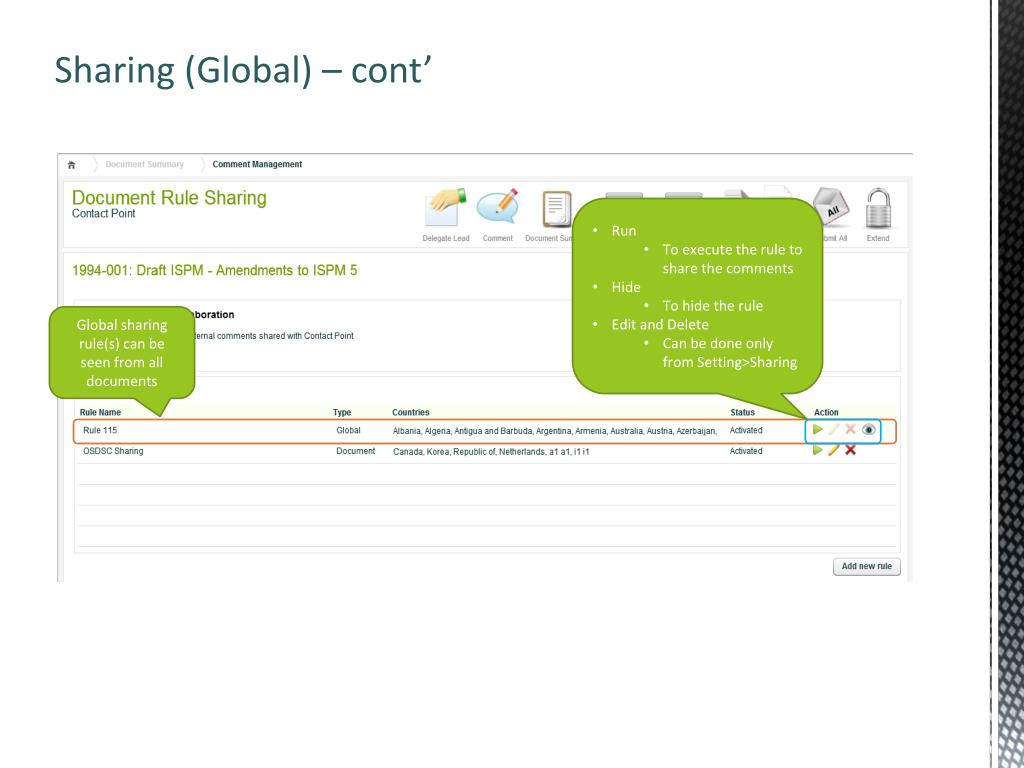The height and width of the screenshot is (768, 1024).
Task: Select the Countries column header
Action: click(411, 413)
